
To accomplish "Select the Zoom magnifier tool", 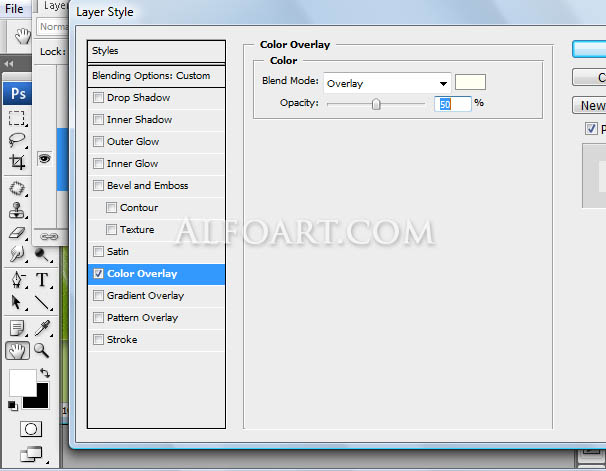I will [x=42, y=350].
